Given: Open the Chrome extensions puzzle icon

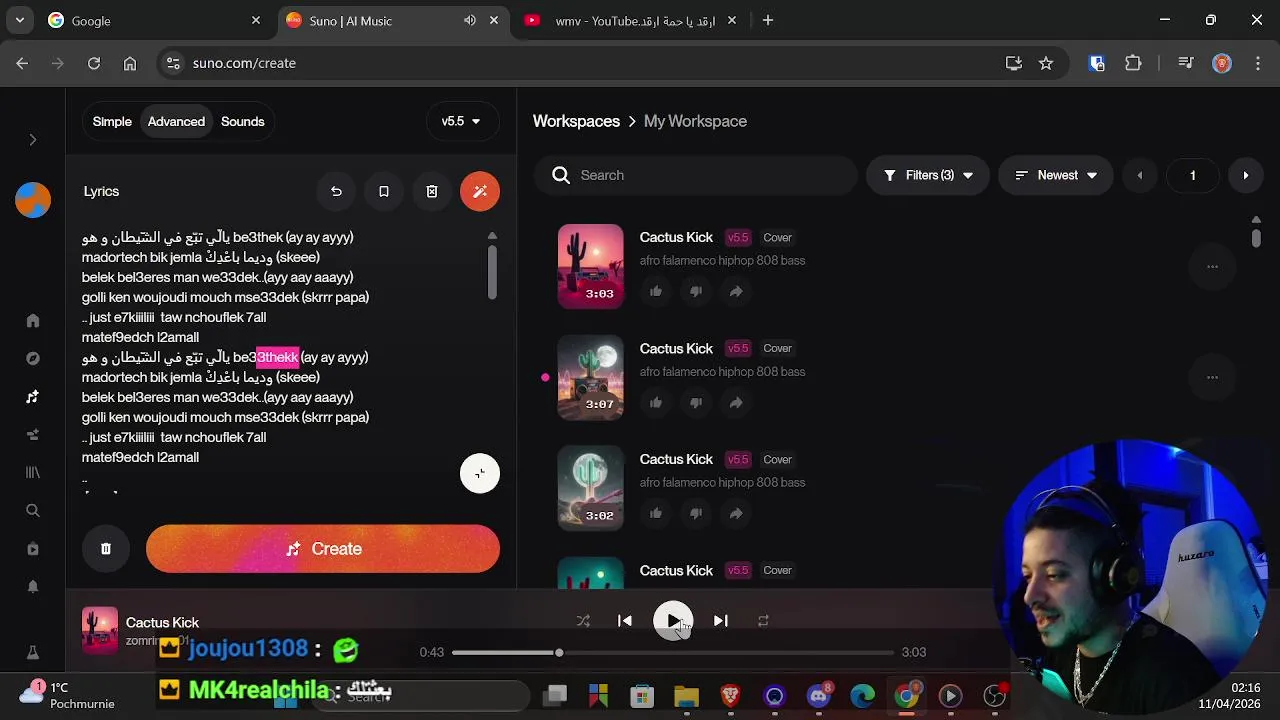Looking at the screenshot, I should tap(1133, 63).
